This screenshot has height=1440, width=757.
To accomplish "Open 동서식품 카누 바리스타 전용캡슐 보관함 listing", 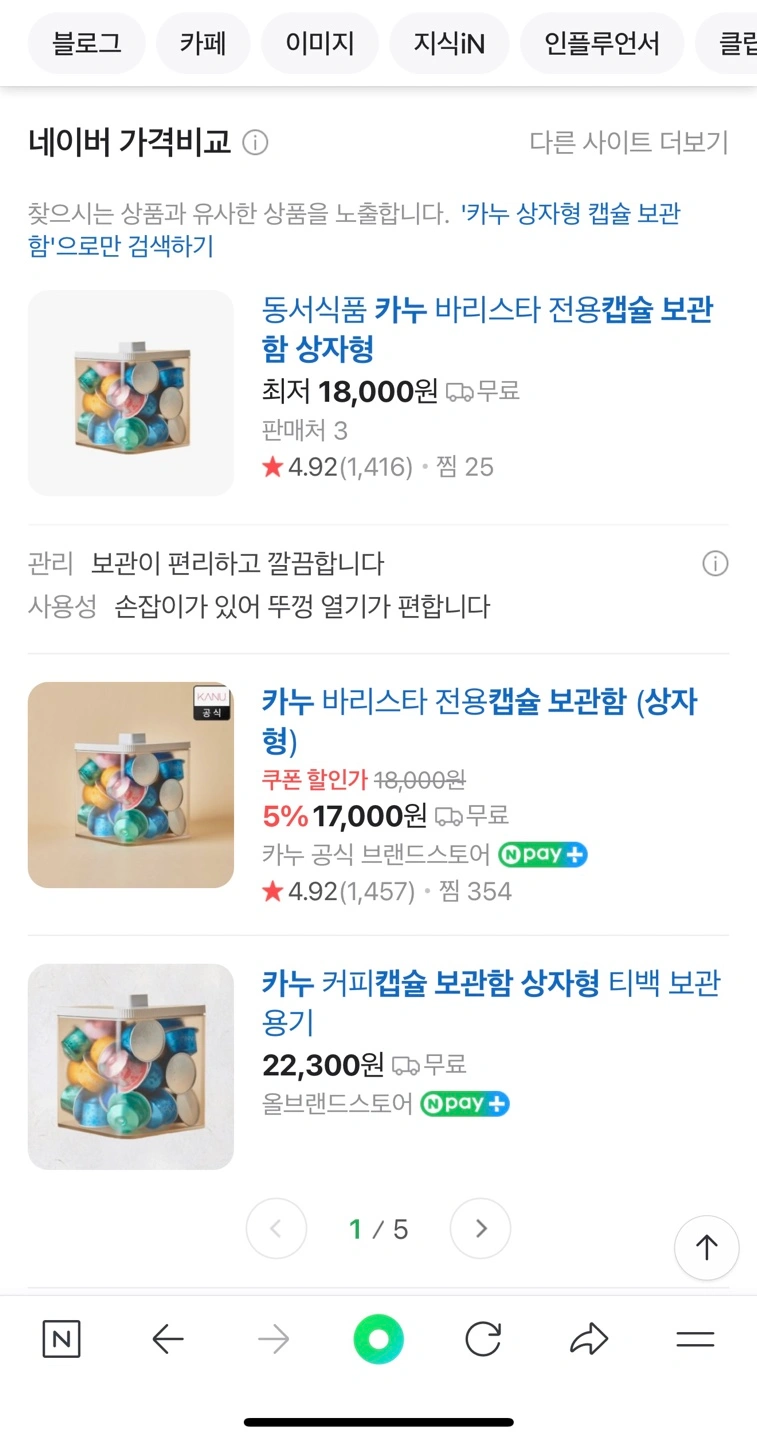I will tap(488, 329).
